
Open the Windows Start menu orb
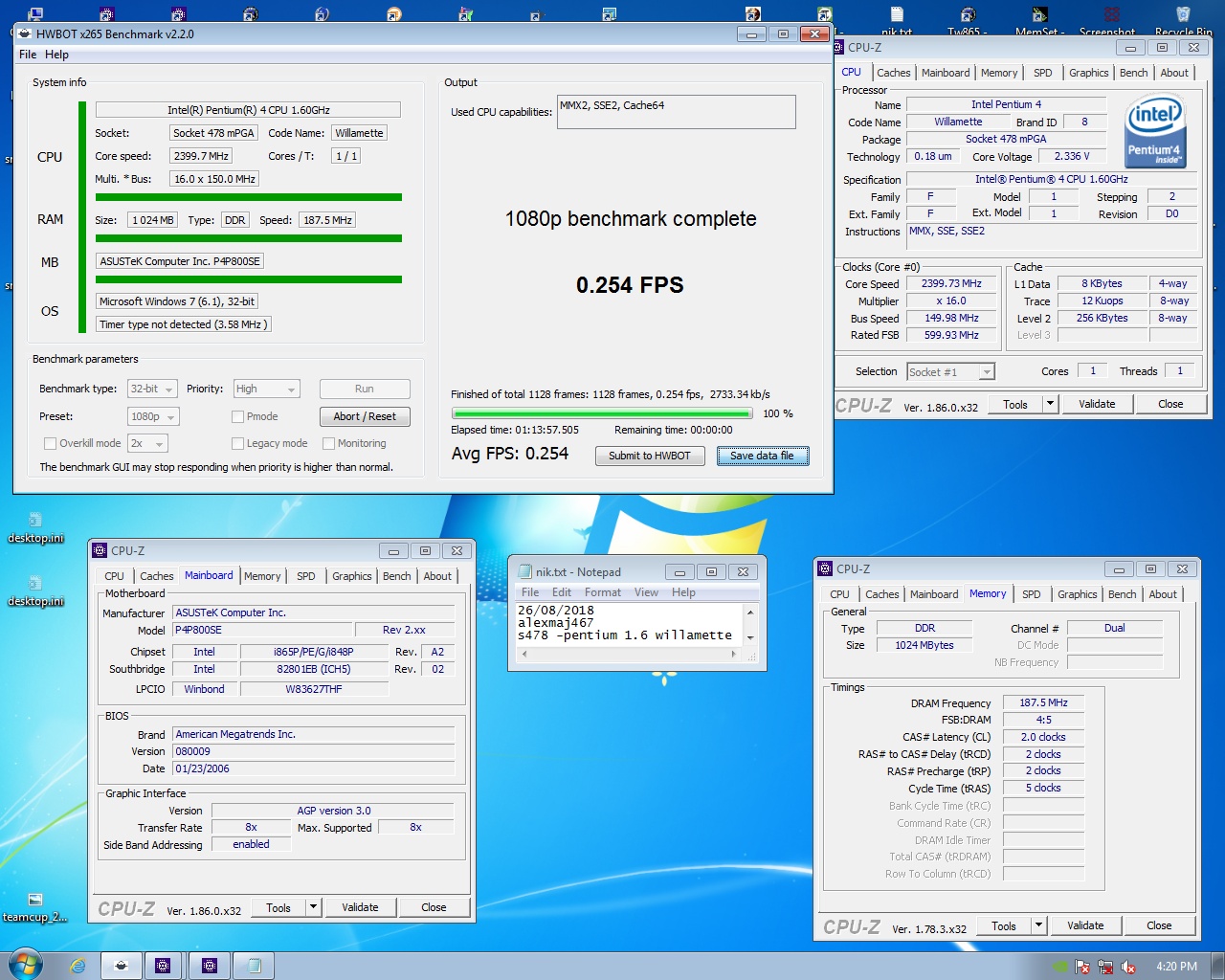point(23,965)
